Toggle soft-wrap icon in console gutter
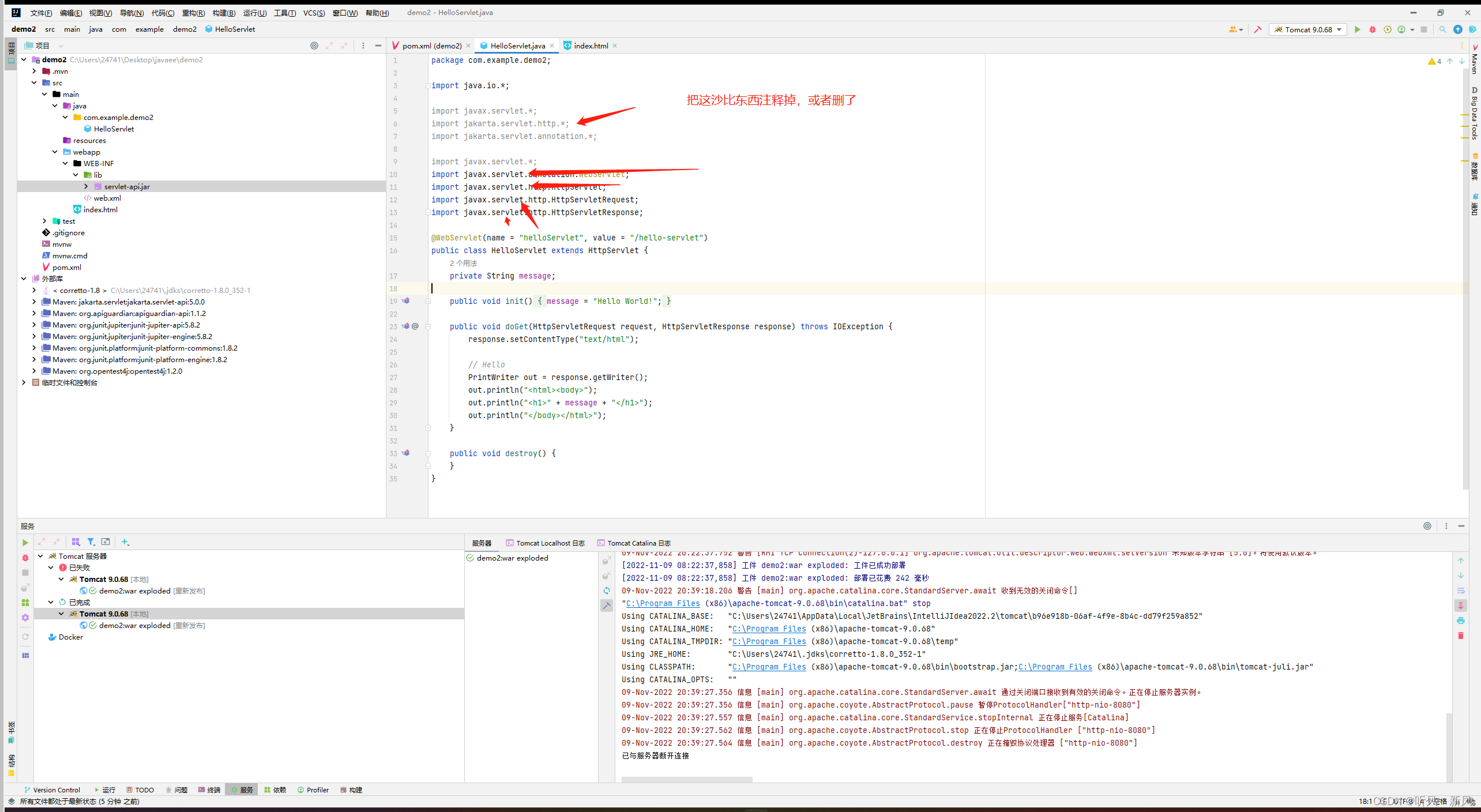The image size is (1481, 812). [x=1461, y=591]
